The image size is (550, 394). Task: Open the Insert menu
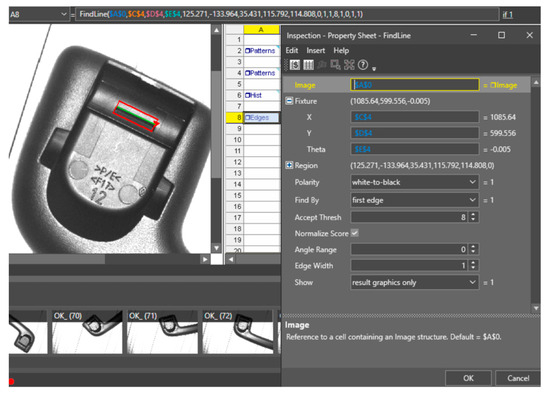pyautogui.click(x=316, y=51)
